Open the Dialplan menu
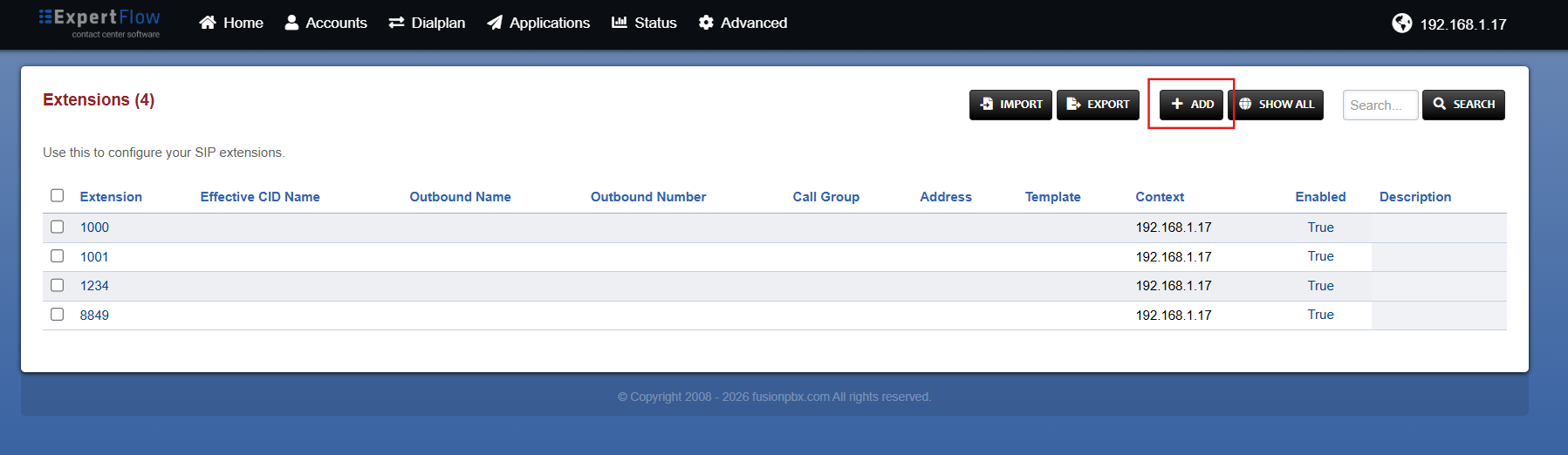1568x455 pixels. click(x=427, y=23)
